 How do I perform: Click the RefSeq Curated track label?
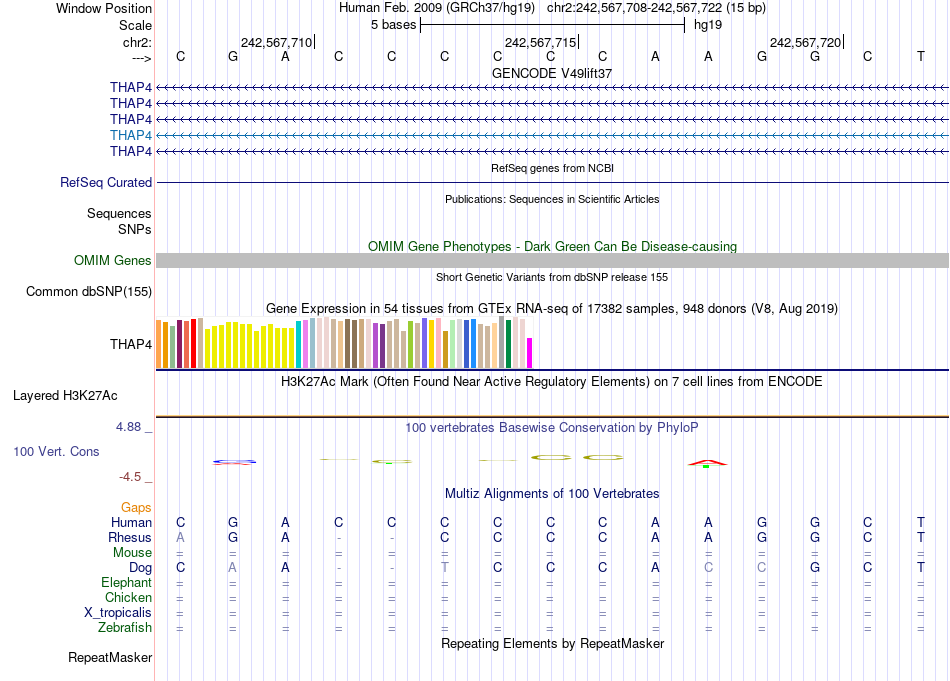coord(106,182)
